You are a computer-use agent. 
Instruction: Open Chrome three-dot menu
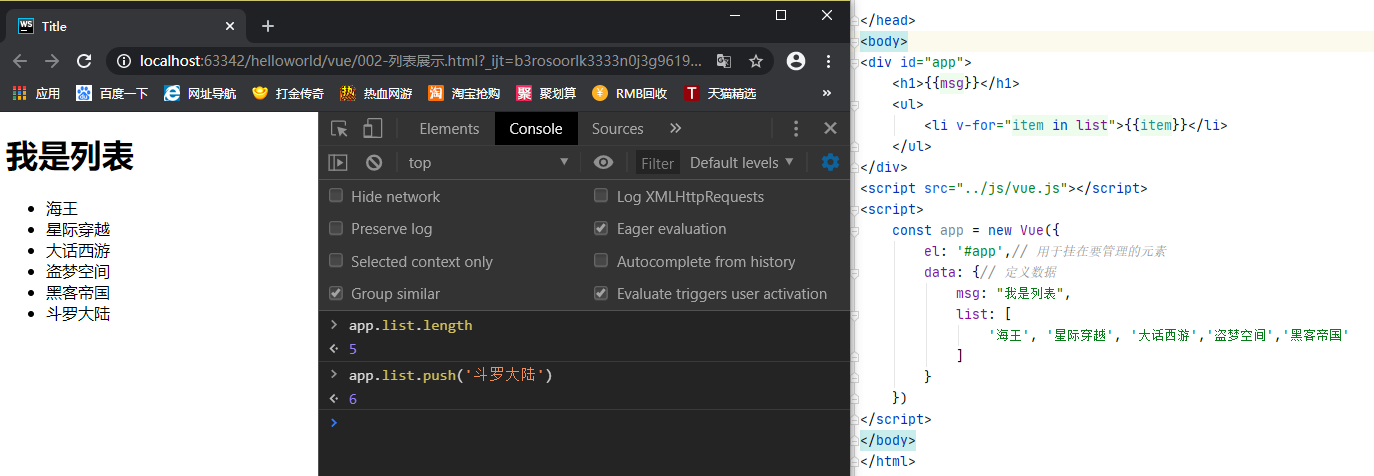[828, 61]
